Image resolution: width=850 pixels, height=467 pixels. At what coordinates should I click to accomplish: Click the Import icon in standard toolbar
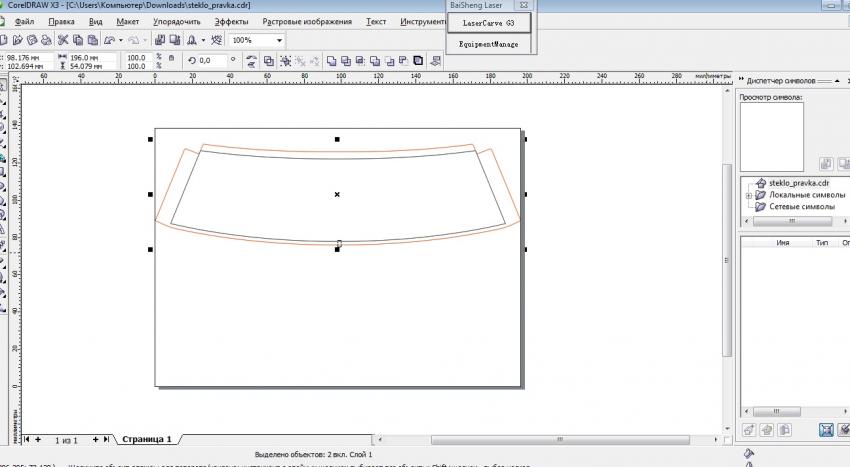pos(160,40)
